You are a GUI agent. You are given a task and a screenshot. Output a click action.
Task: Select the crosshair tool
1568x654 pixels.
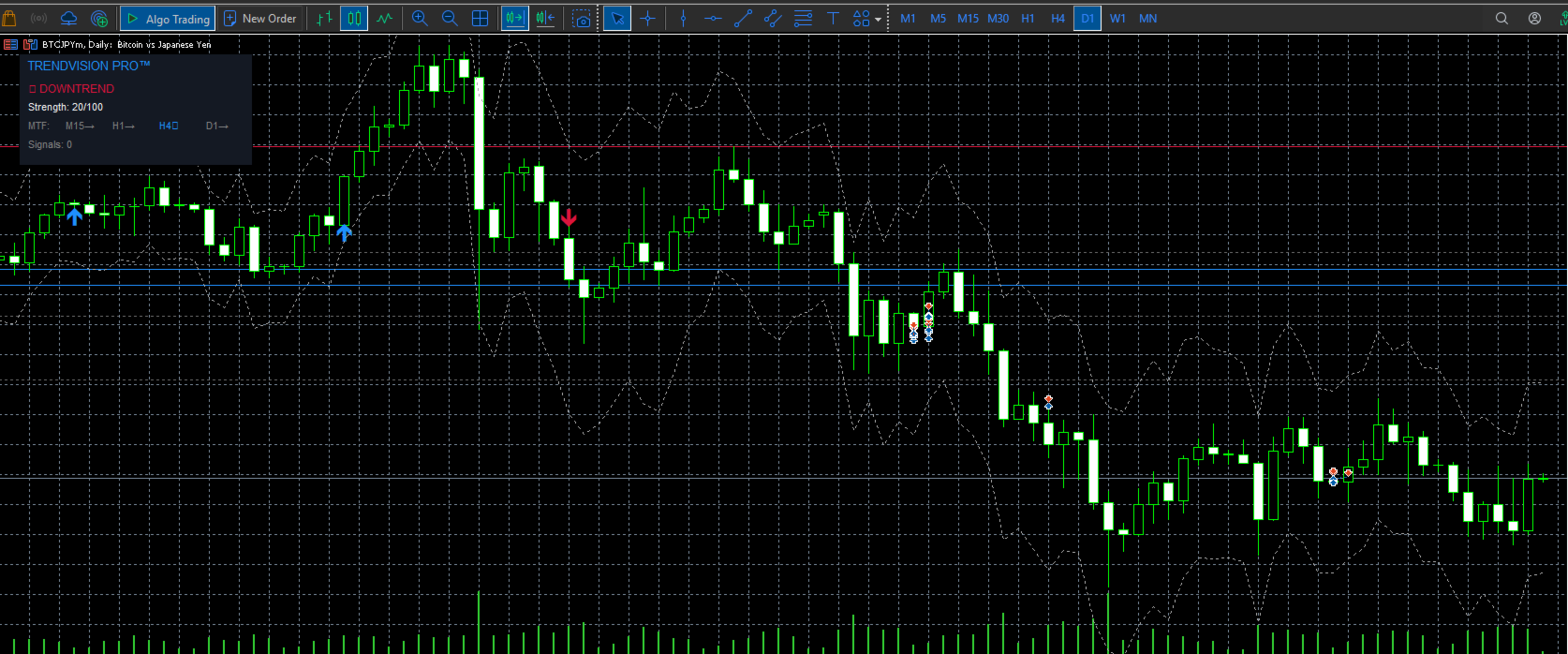647,18
